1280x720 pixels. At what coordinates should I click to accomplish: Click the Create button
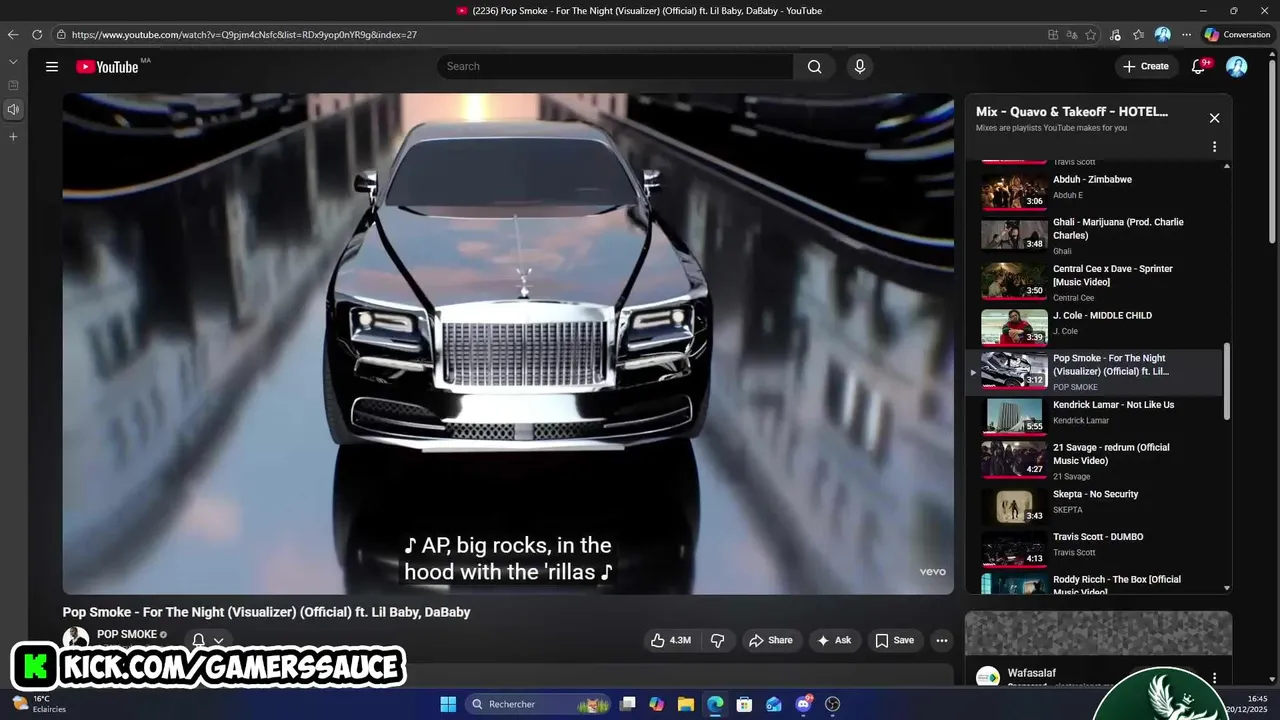pyautogui.click(x=1145, y=66)
